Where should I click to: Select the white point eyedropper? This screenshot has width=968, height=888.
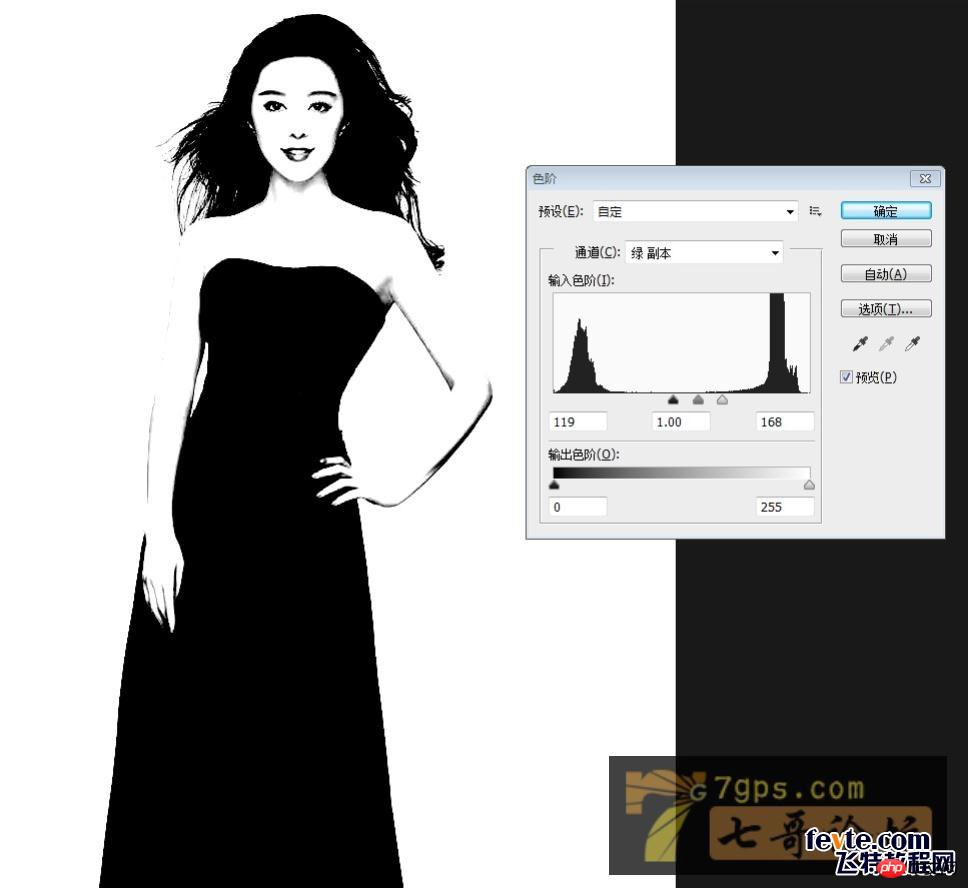(912, 344)
